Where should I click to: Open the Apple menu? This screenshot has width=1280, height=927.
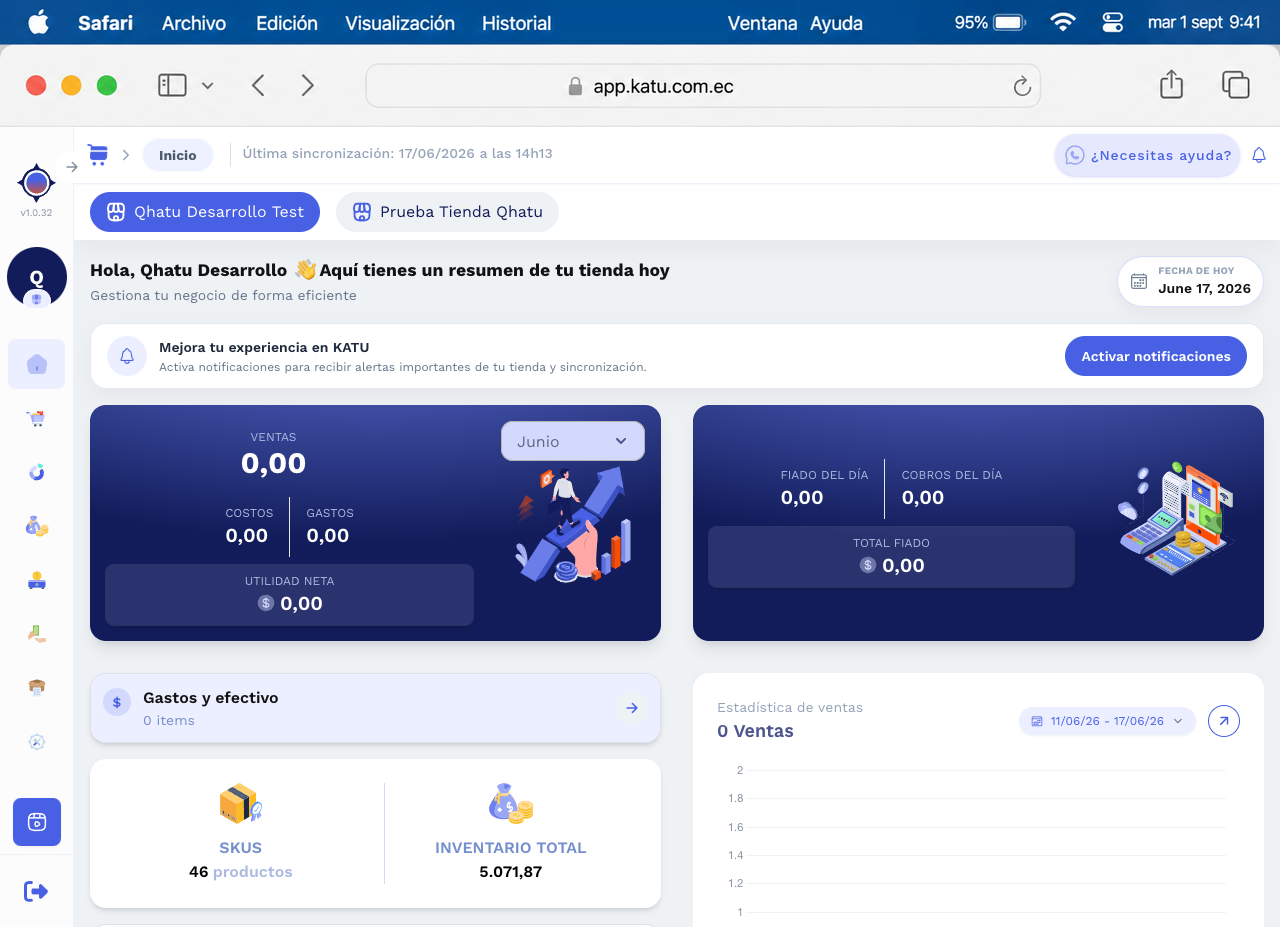pos(38,22)
